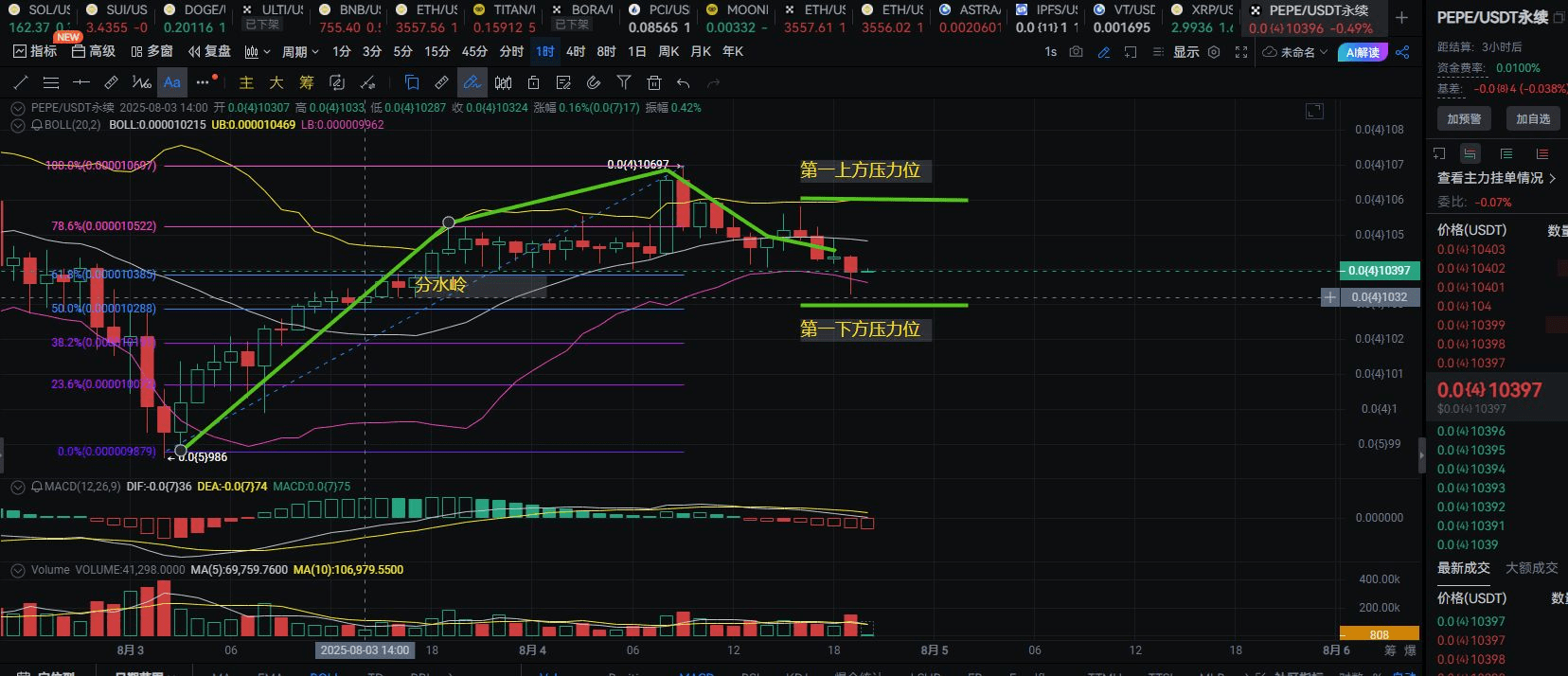Collapse the MACD(12,26,9) indicator pane
1568x676 pixels.
pyautogui.click(x=17, y=486)
